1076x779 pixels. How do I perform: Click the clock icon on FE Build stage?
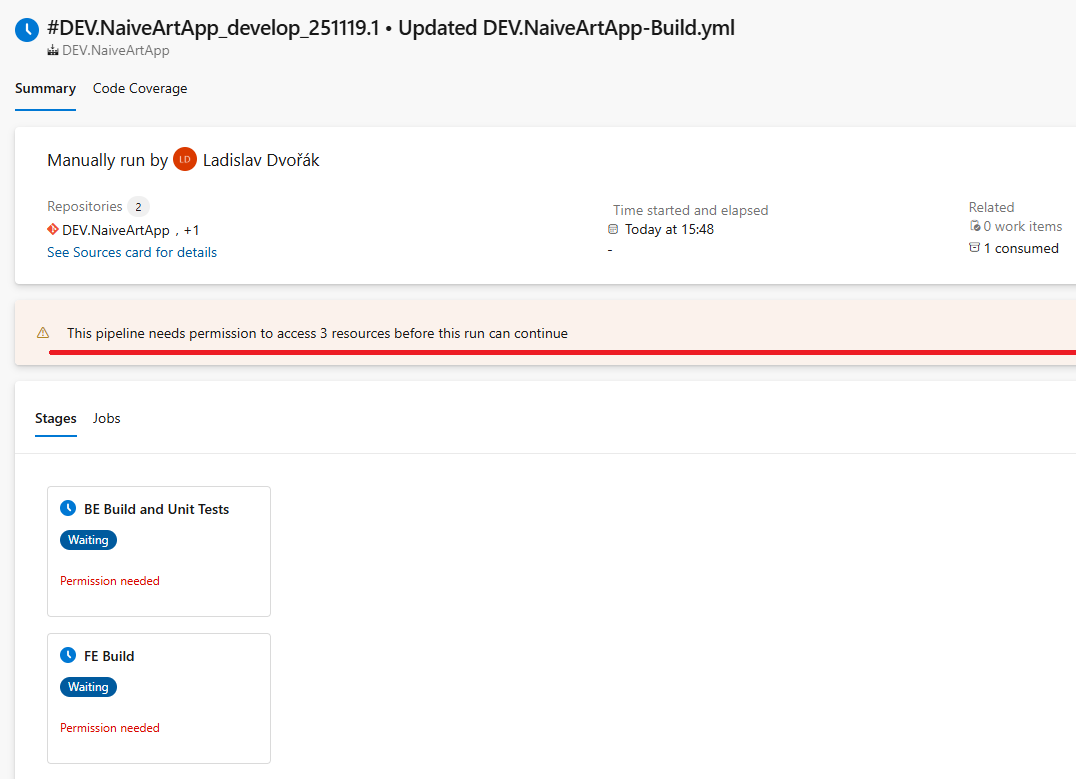68,655
